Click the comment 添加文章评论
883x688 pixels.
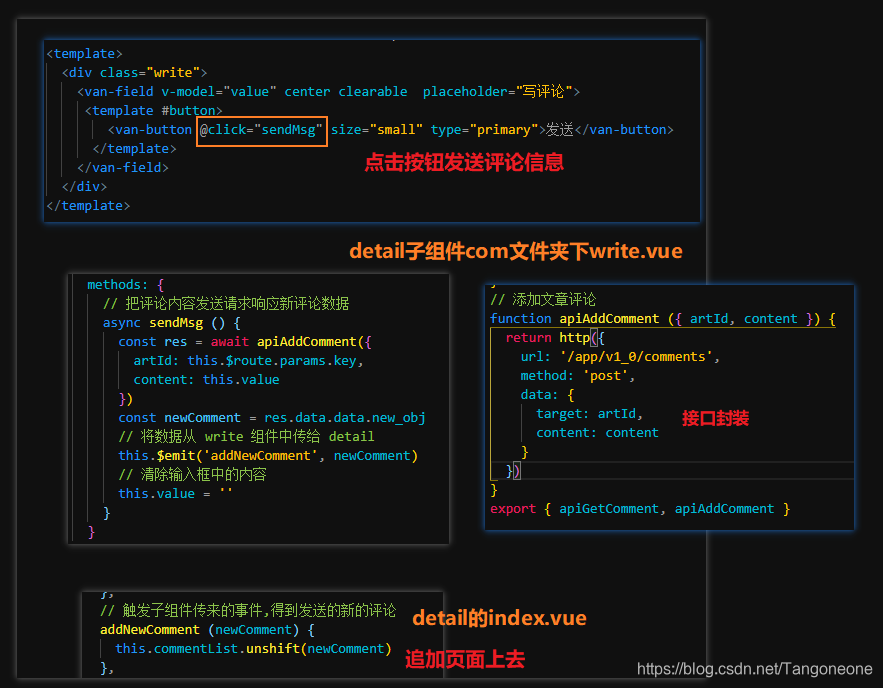click(543, 300)
